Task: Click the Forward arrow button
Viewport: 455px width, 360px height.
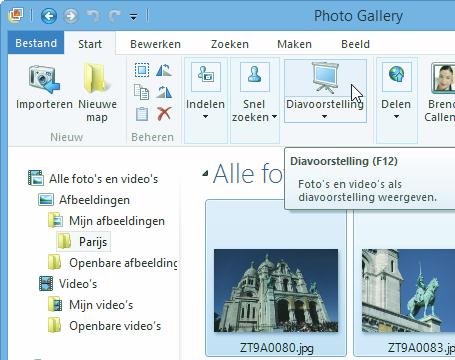Action: [x=71, y=16]
